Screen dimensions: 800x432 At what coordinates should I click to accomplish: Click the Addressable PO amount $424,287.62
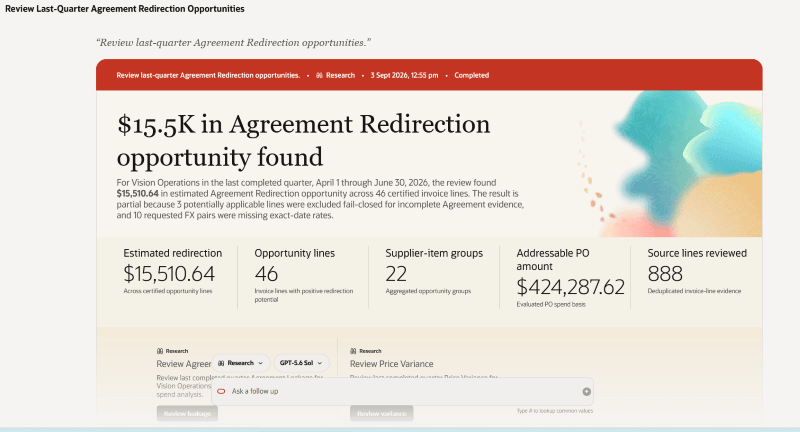tap(570, 287)
